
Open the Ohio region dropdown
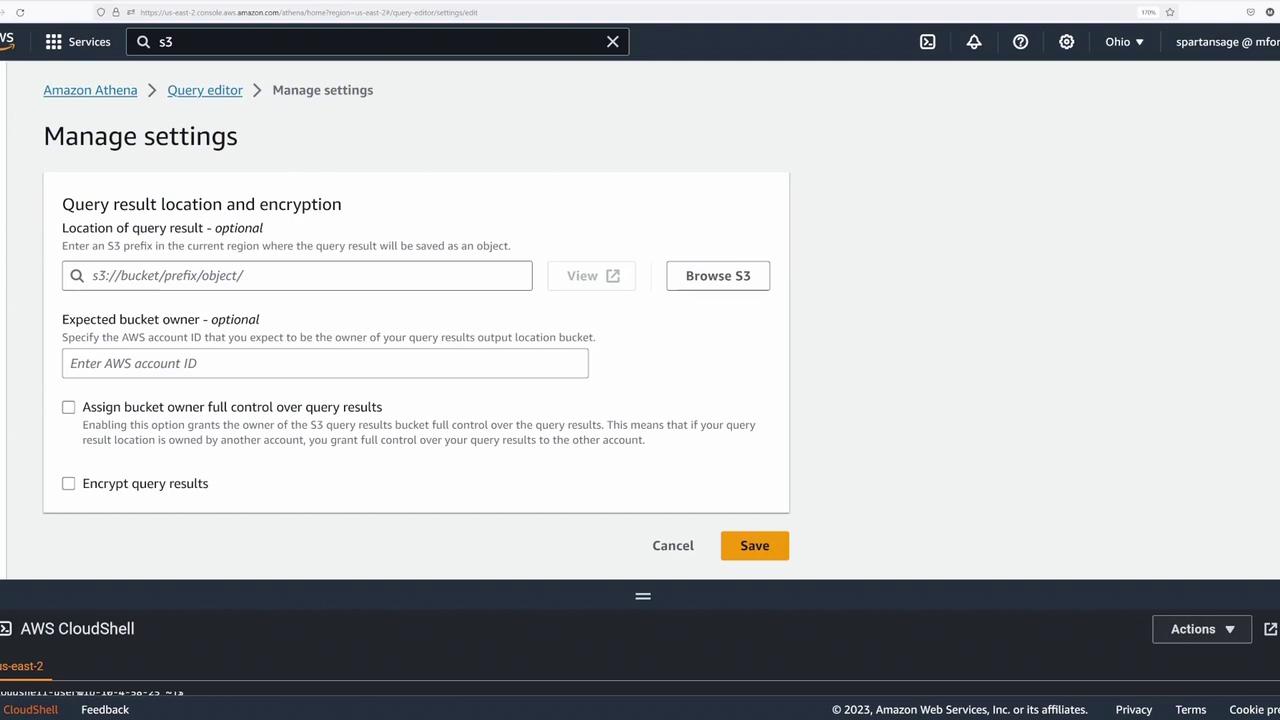(x=1124, y=42)
